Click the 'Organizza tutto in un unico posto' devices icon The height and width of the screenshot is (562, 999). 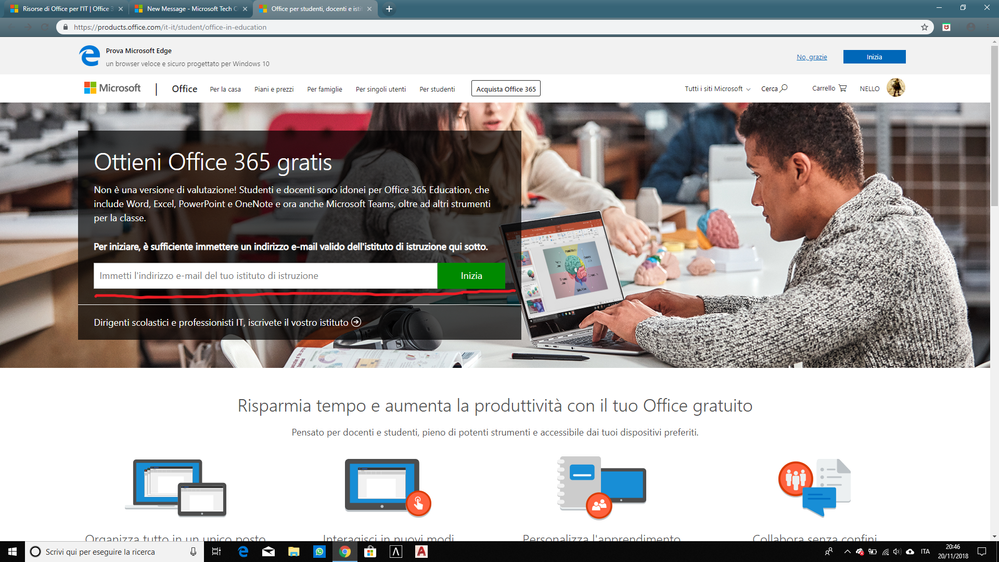click(x=176, y=487)
